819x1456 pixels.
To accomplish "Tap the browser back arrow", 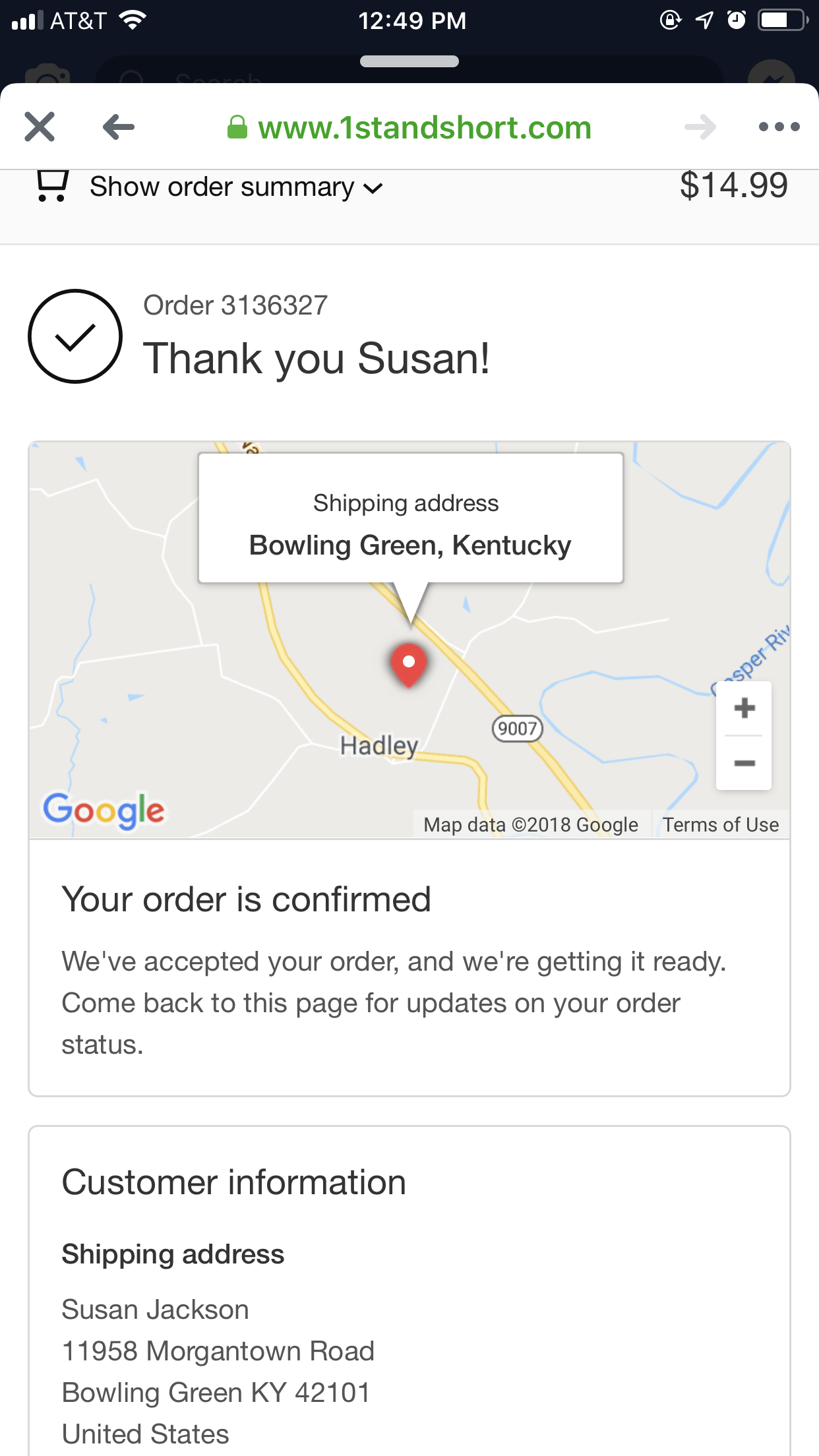I will 119,127.
